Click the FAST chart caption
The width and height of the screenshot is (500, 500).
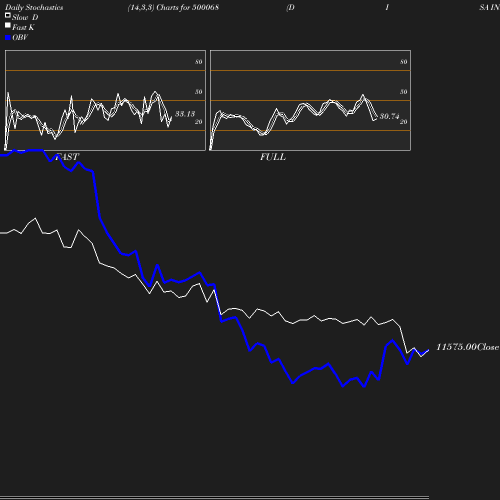[67, 157]
